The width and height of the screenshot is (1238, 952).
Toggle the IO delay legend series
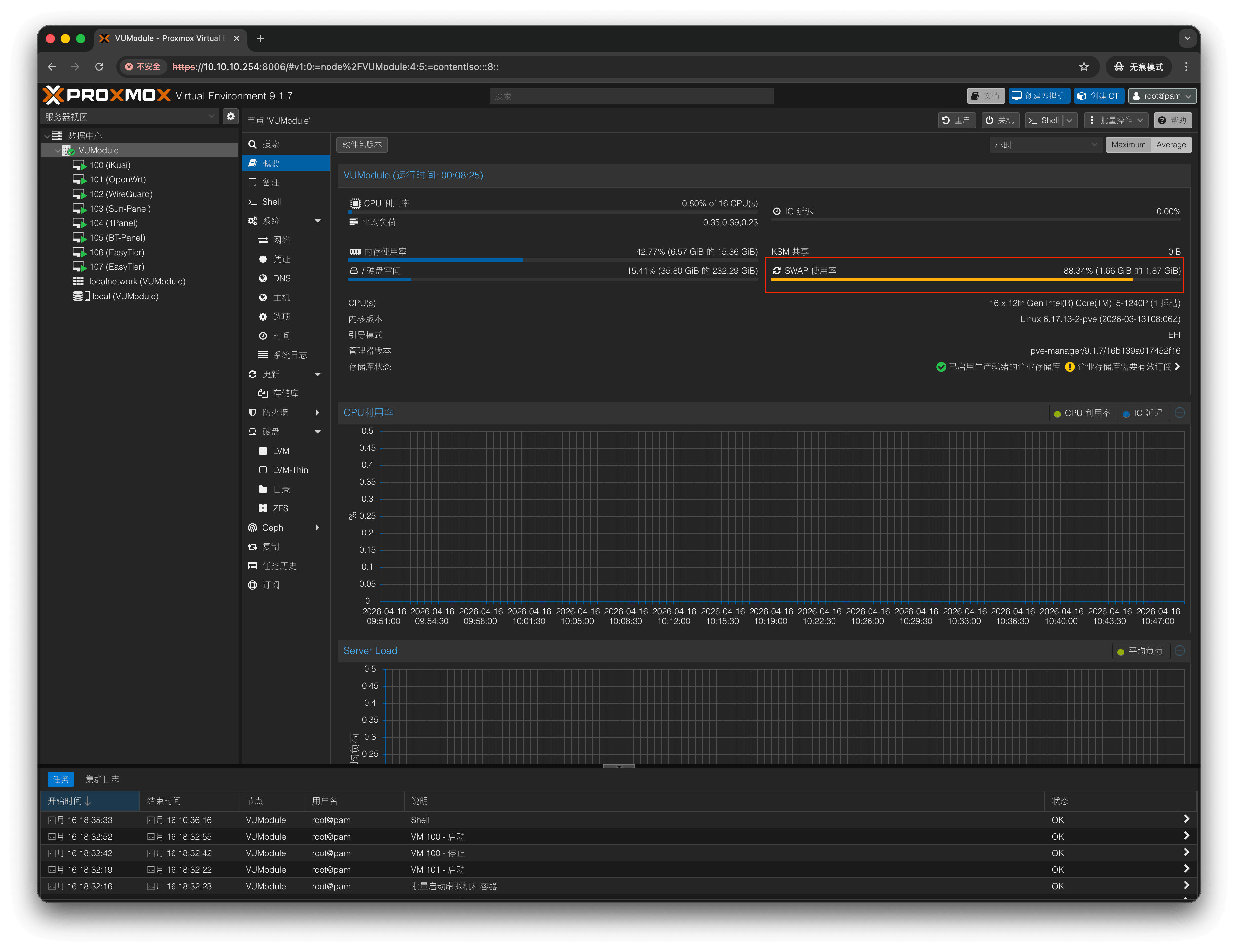point(1142,413)
